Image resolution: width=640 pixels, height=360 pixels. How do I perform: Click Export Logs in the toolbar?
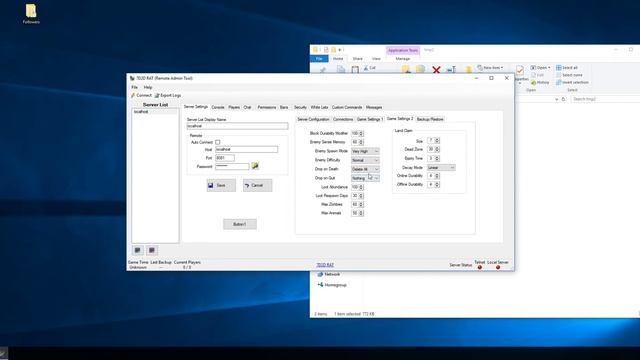tap(167, 95)
